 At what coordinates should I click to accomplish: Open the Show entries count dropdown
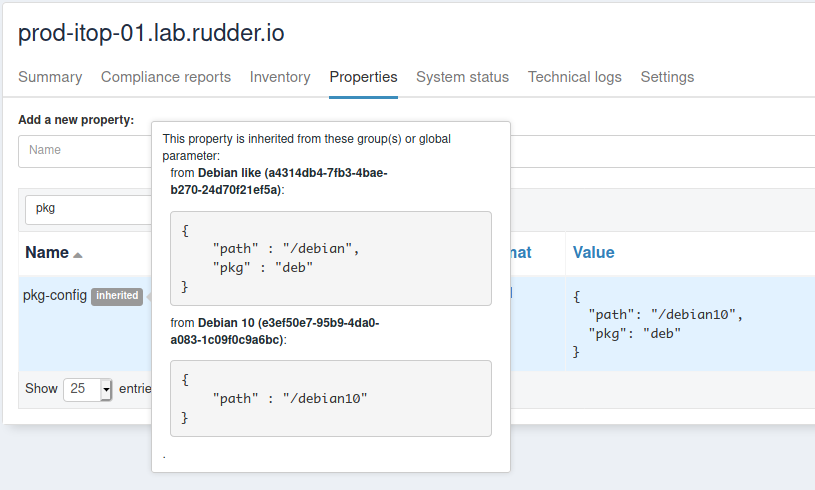pyautogui.click(x=88, y=389)
